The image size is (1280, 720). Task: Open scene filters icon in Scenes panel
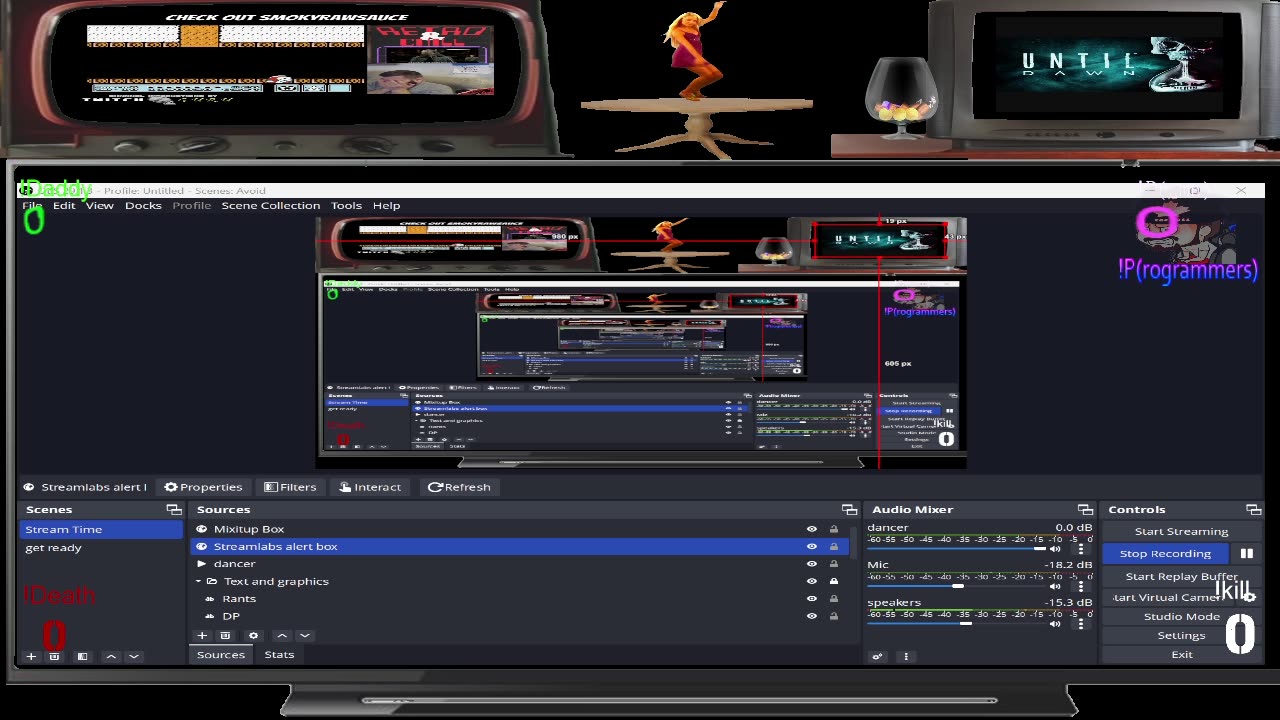(x=82, y=656)
